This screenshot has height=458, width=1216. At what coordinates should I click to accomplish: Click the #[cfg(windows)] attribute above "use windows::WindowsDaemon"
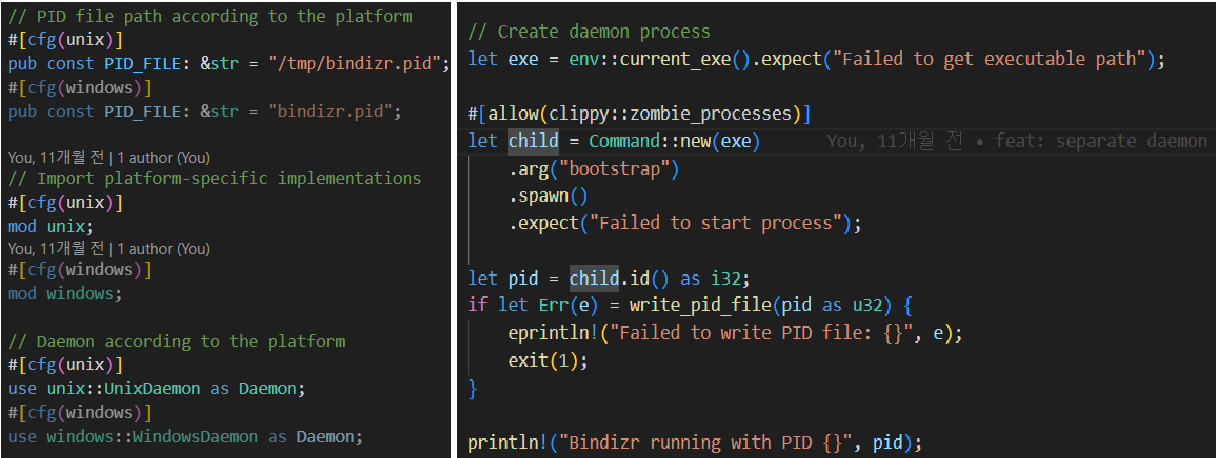coord(80,412)
